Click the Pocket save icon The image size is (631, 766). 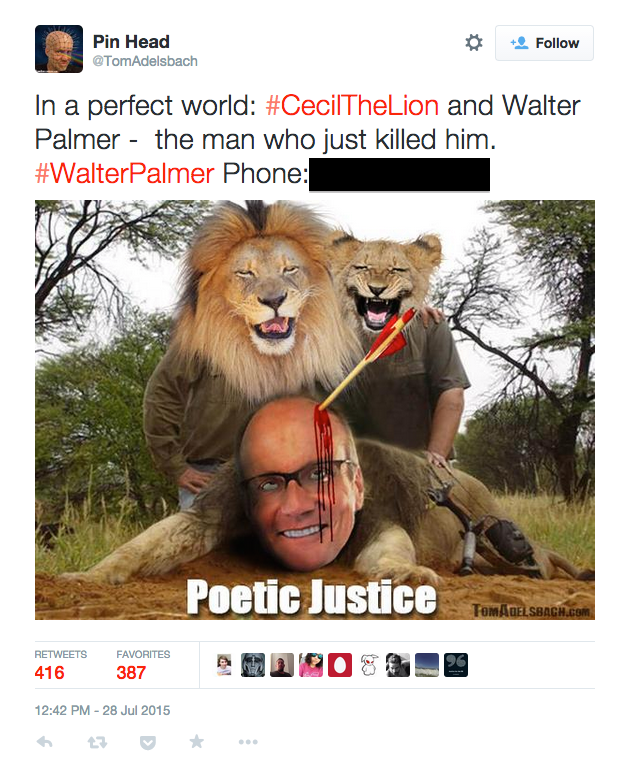click(148, 743)
